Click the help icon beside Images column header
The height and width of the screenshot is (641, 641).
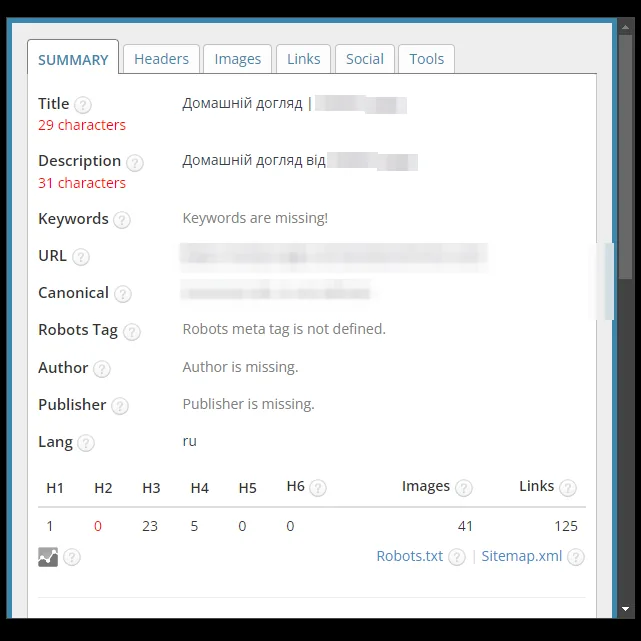click(464, 488)
